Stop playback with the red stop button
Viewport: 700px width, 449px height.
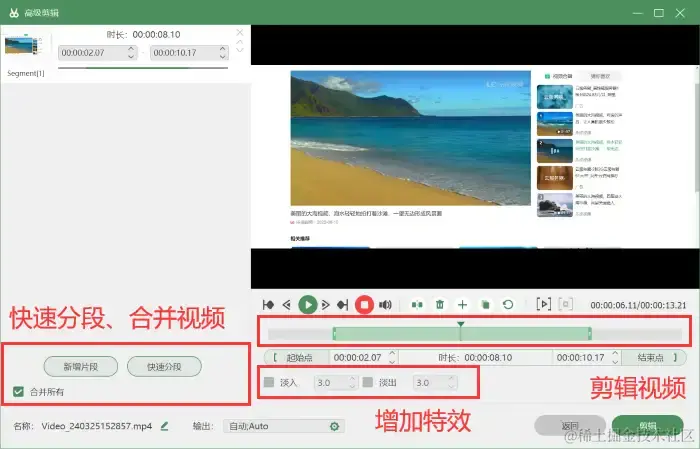364,305
